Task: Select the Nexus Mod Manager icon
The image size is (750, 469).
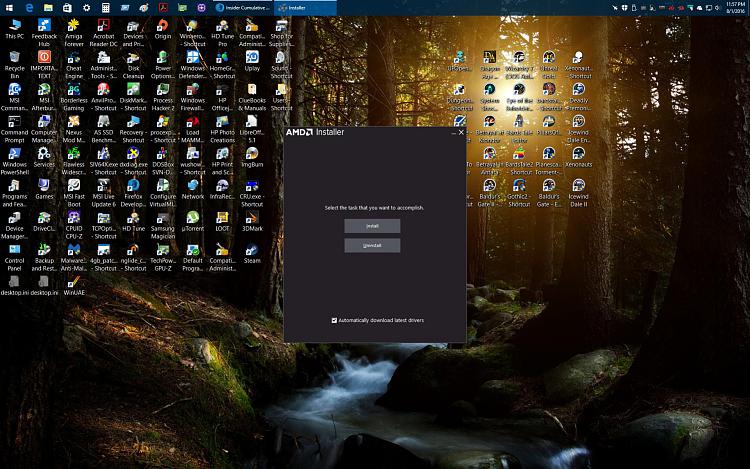Action: click(x=74, y=129)
